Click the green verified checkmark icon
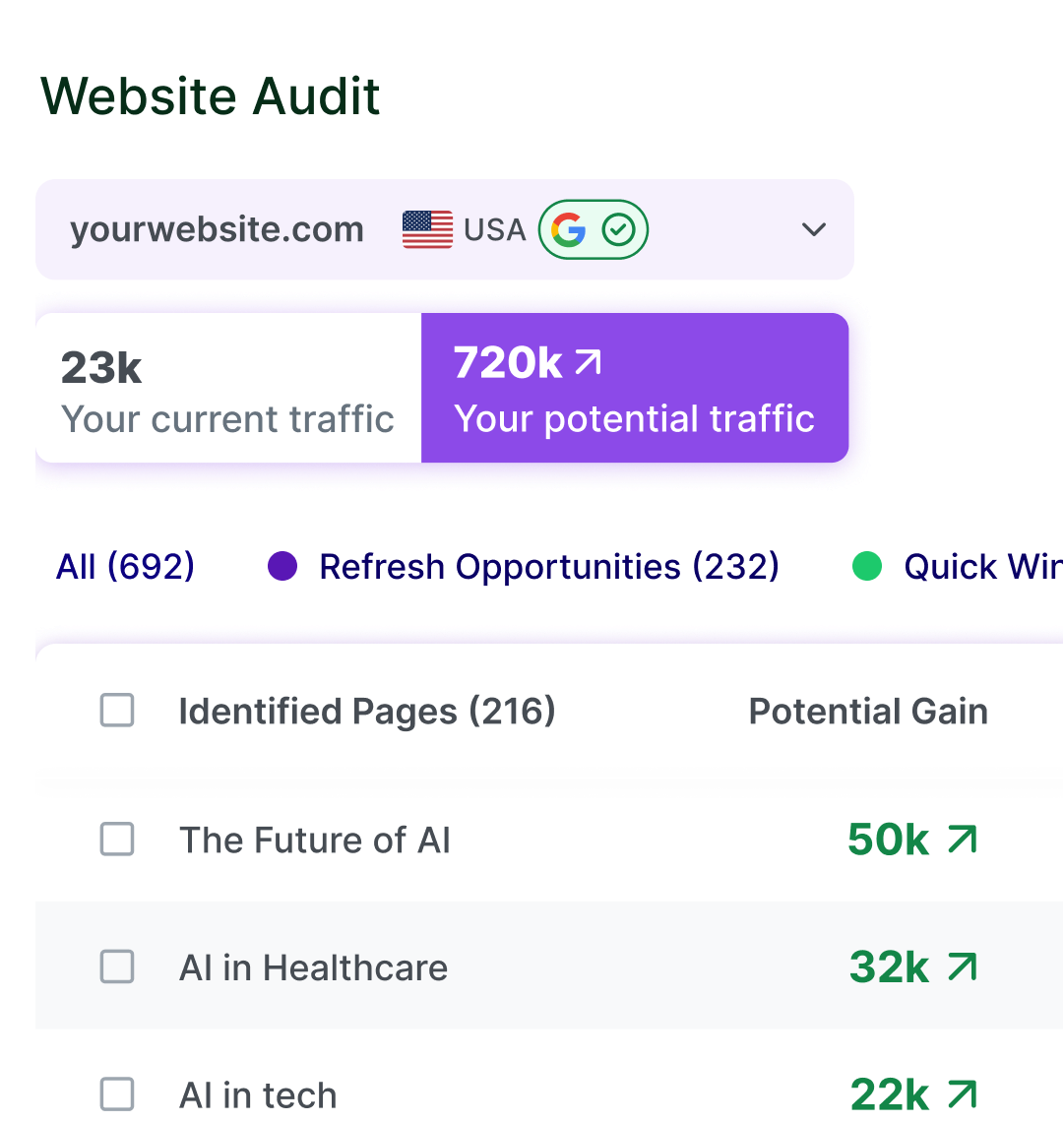 618,229
